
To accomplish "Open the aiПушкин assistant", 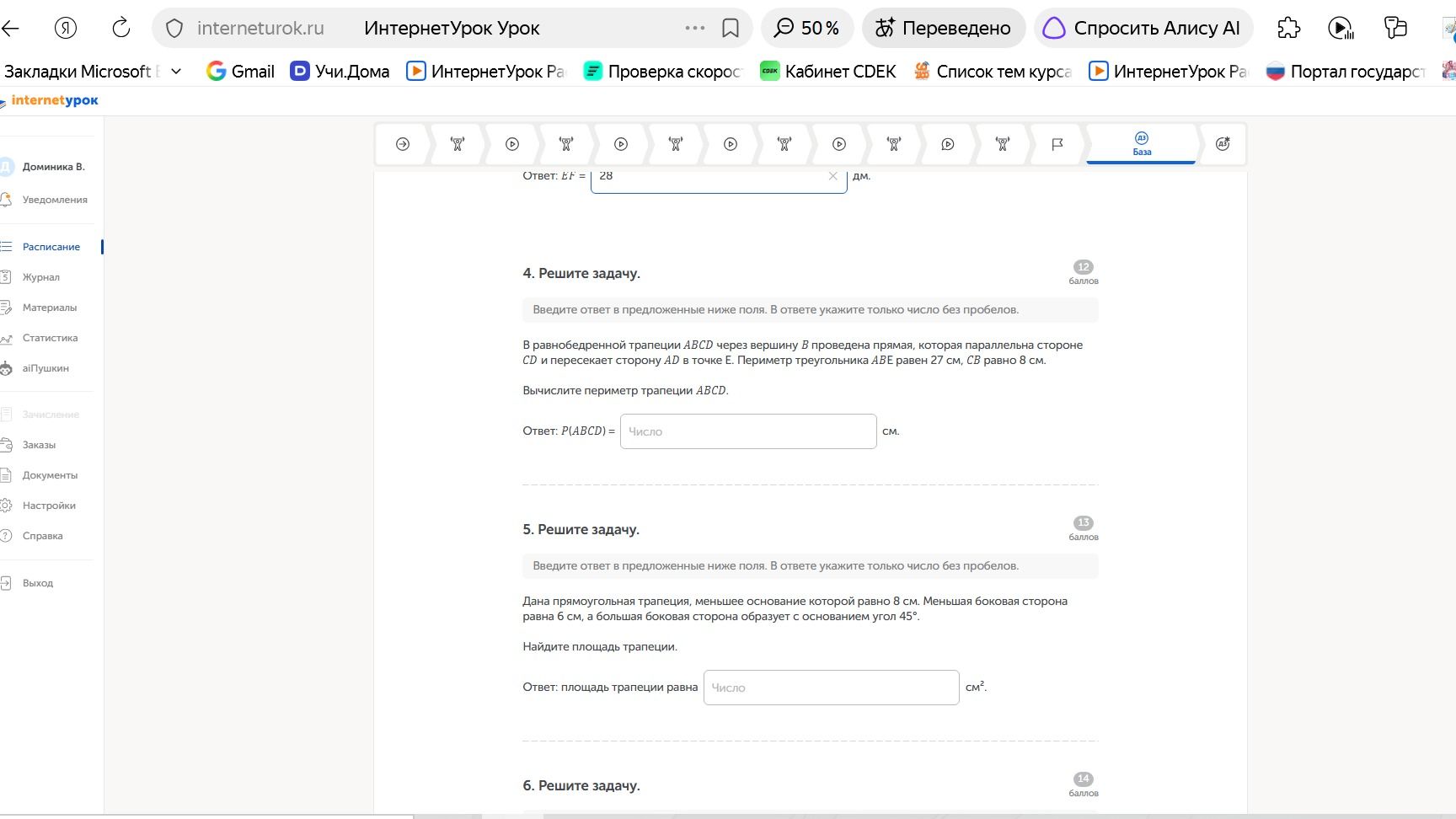I will tap(45, 368).
